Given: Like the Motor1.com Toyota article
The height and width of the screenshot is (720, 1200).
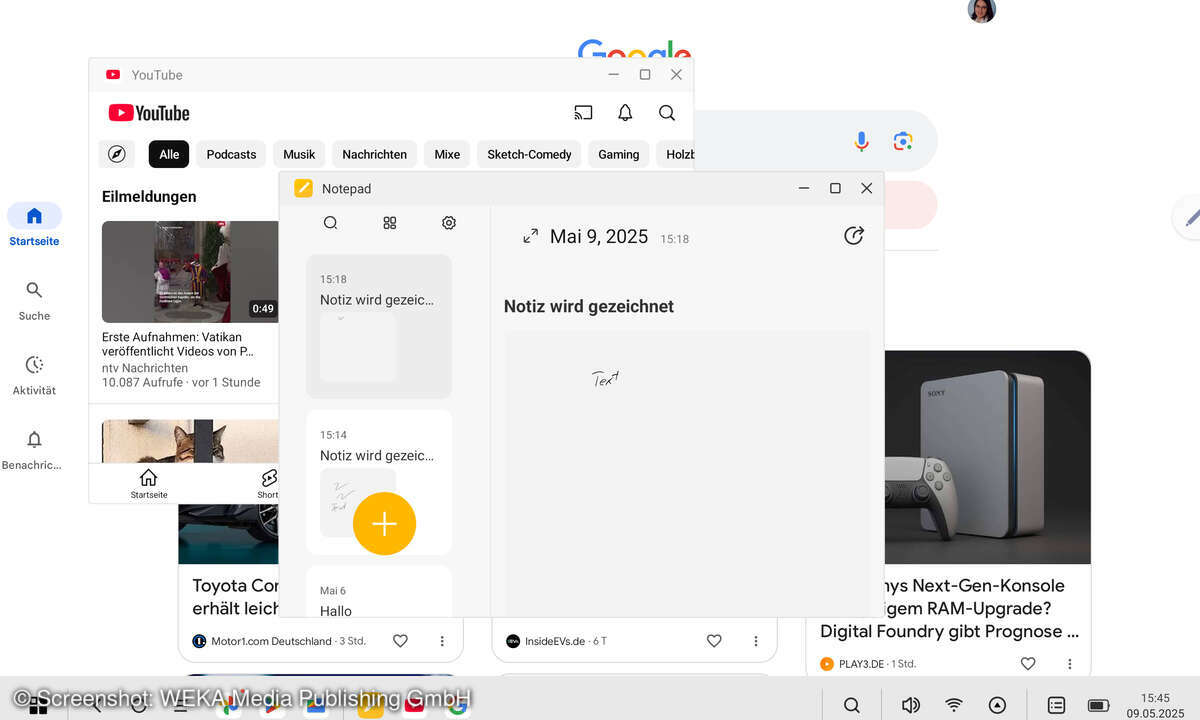Looking at the screenshot, I should (400, 641).
